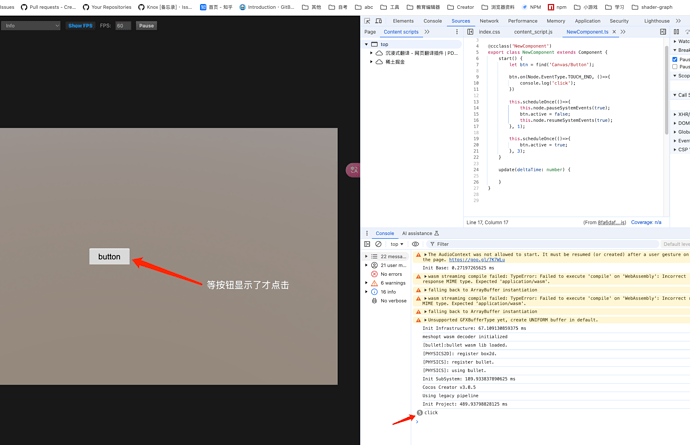Click the warning icon of the AudioContext message

pyautogui.click(x=418, y=255)
